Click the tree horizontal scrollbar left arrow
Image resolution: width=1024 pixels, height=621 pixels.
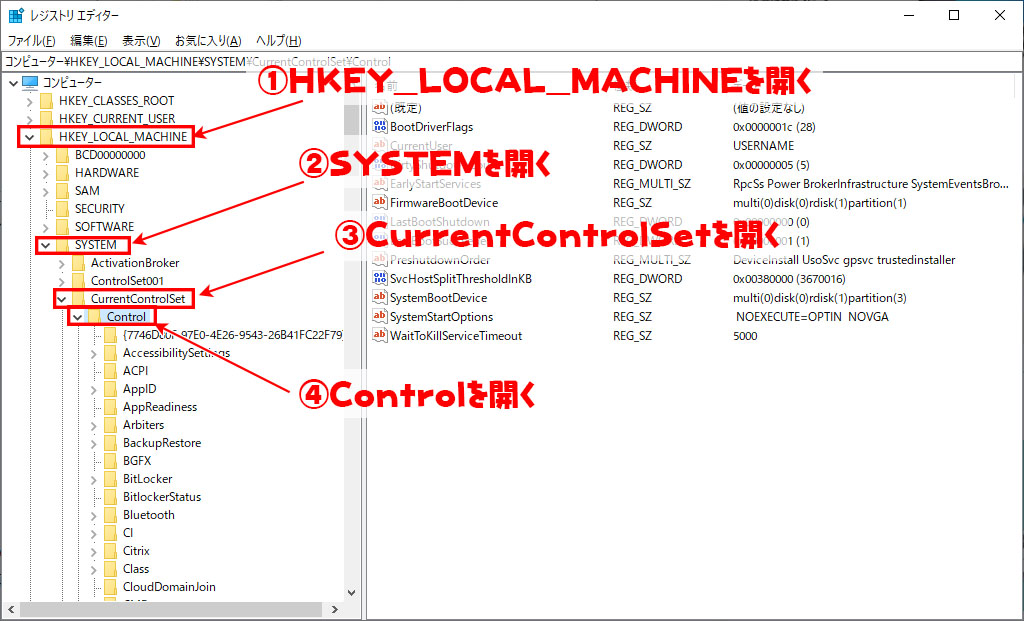[x=10, y=609]
